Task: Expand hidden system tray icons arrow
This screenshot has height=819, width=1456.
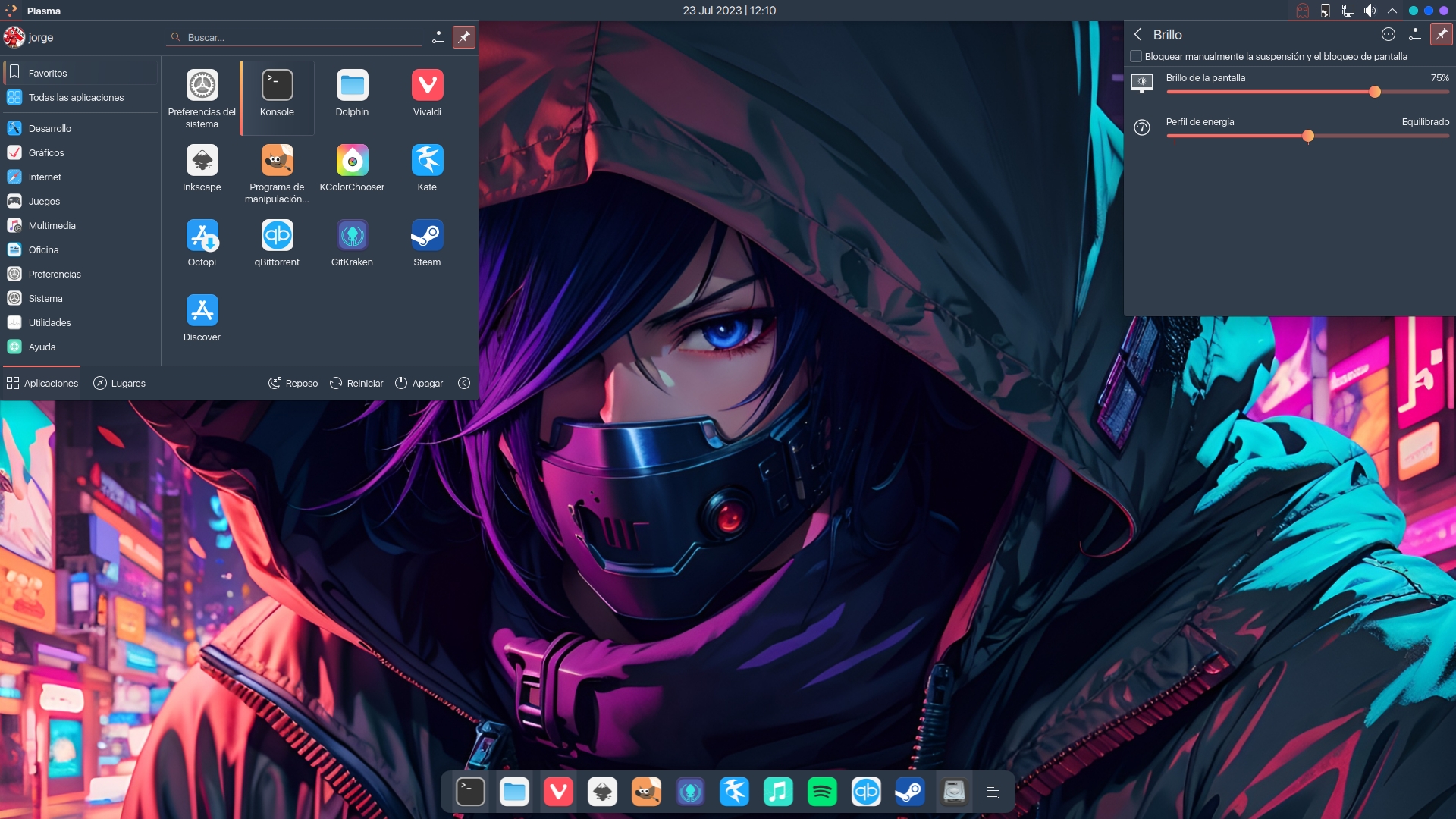Action: (1392, 11)
